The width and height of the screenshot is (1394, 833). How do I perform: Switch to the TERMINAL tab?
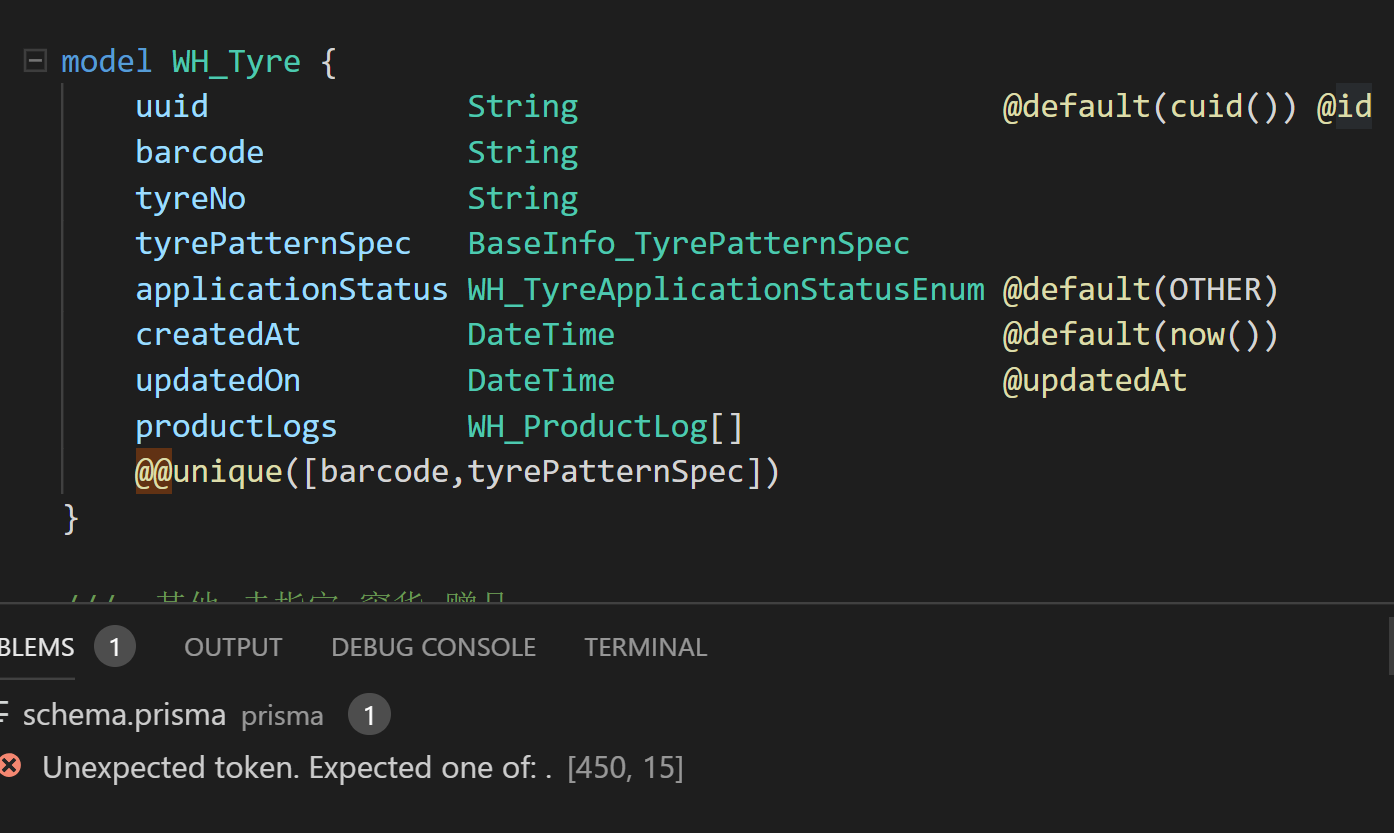[645, 647]
